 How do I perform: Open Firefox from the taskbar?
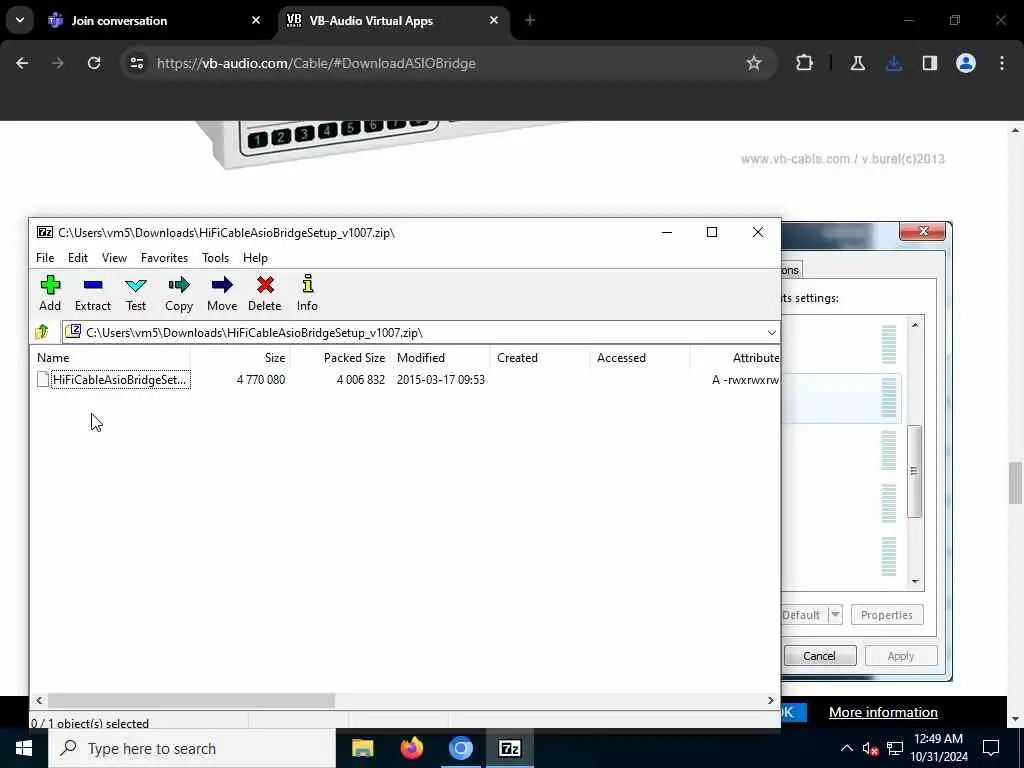(411, 748)
